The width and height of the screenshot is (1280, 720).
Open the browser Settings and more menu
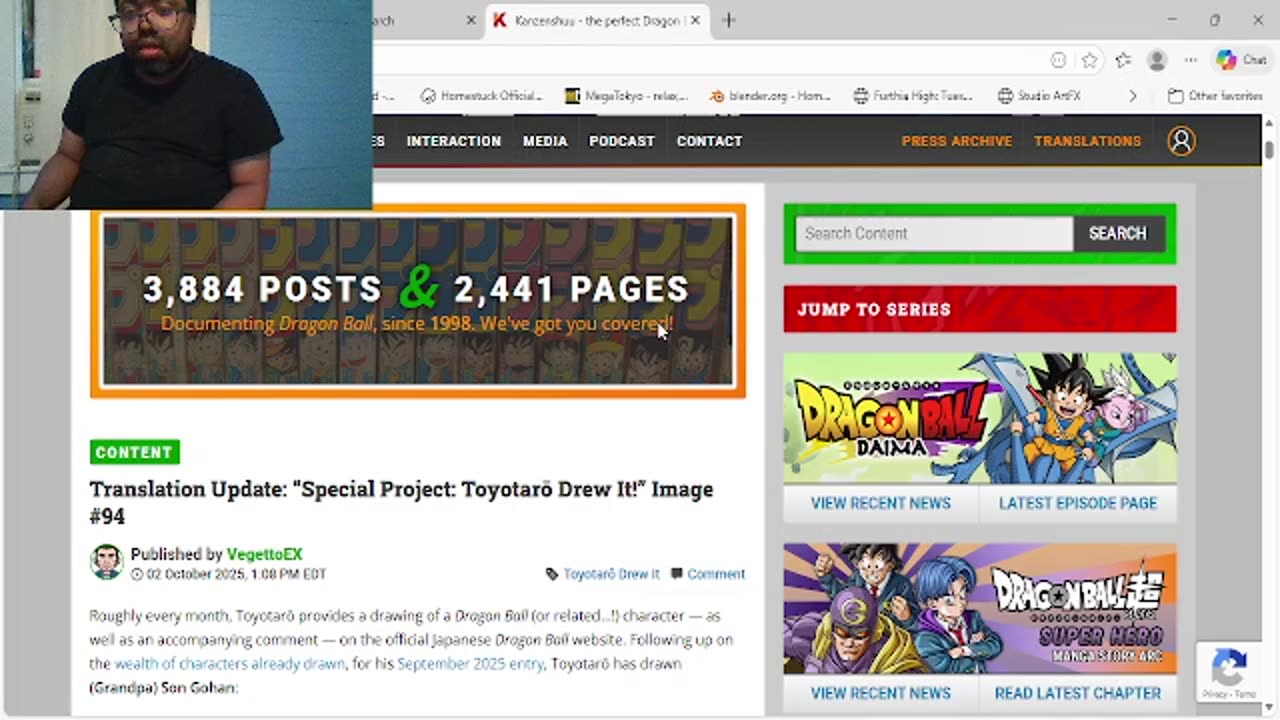(x=1190, y=60)
